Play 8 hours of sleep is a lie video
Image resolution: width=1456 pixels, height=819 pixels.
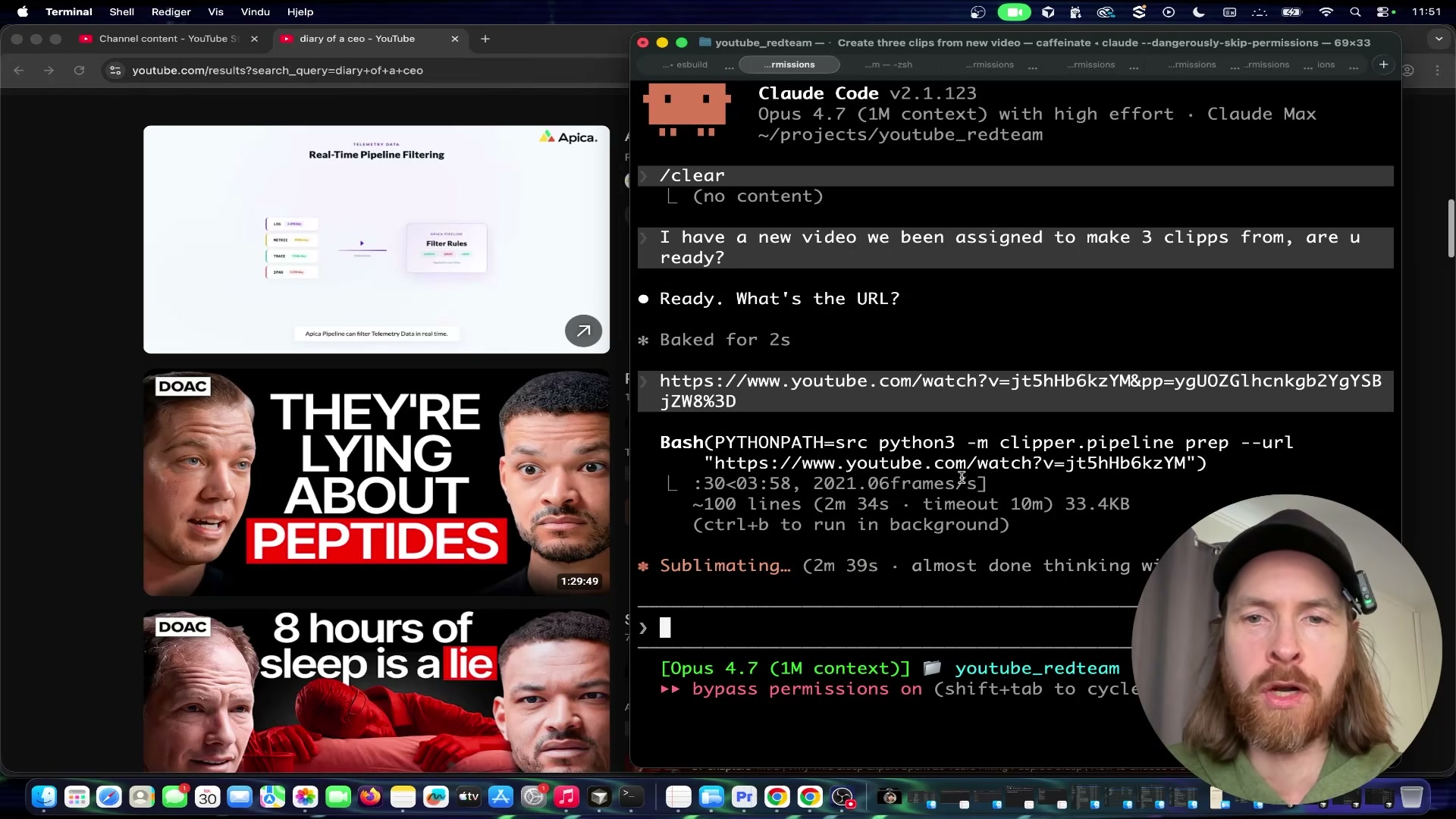(376, 692)
